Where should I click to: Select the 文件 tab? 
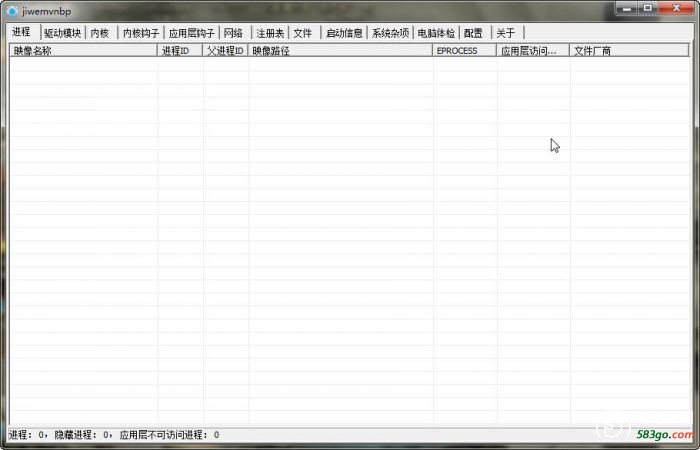(303, 33)
